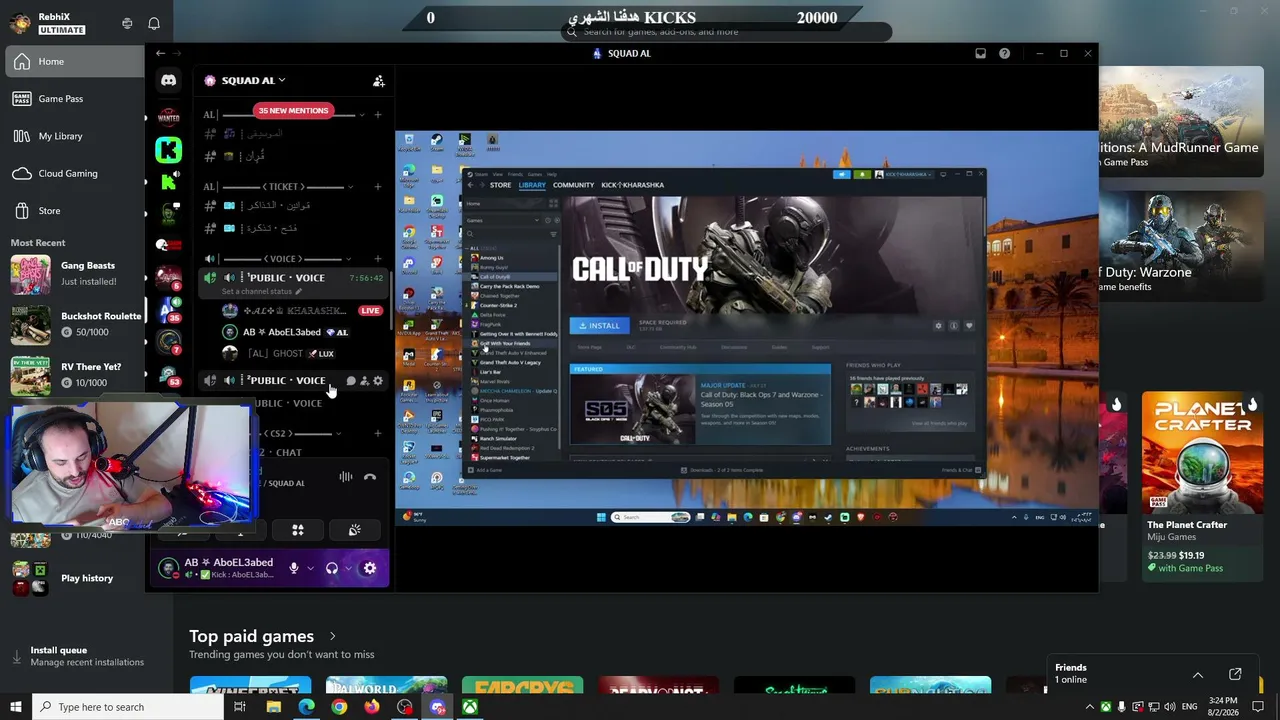
Task: Open Discord help icon in title bar
Action: 1004,54
